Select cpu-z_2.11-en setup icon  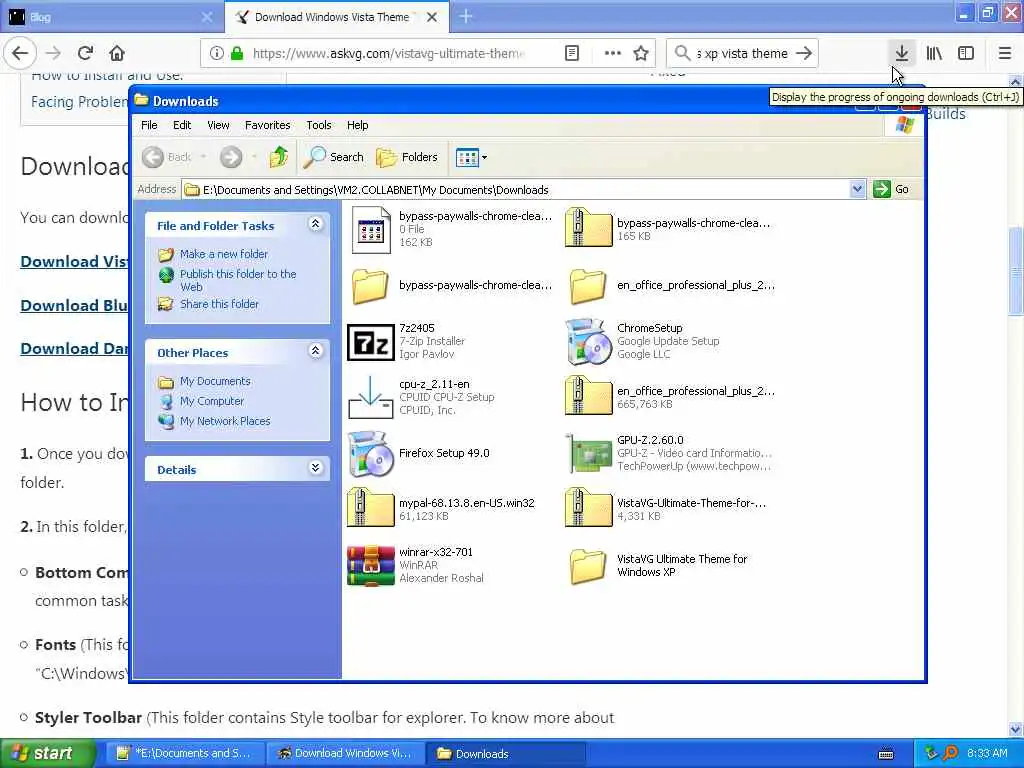pos(370,397)
